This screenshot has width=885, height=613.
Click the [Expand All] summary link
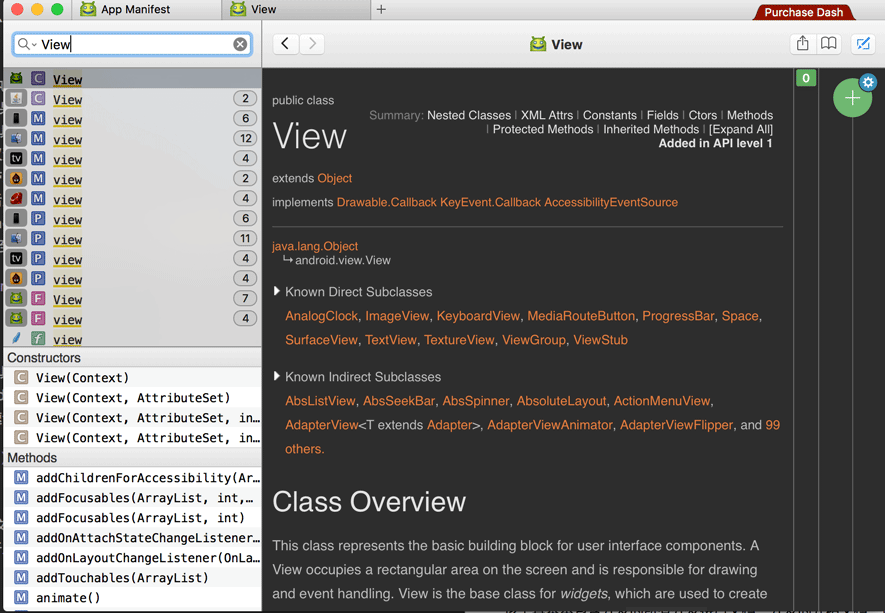[741, 129]
